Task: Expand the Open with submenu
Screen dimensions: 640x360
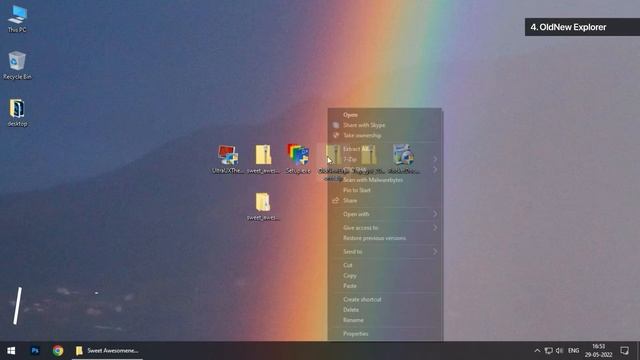Action: (x=385, y=214)
